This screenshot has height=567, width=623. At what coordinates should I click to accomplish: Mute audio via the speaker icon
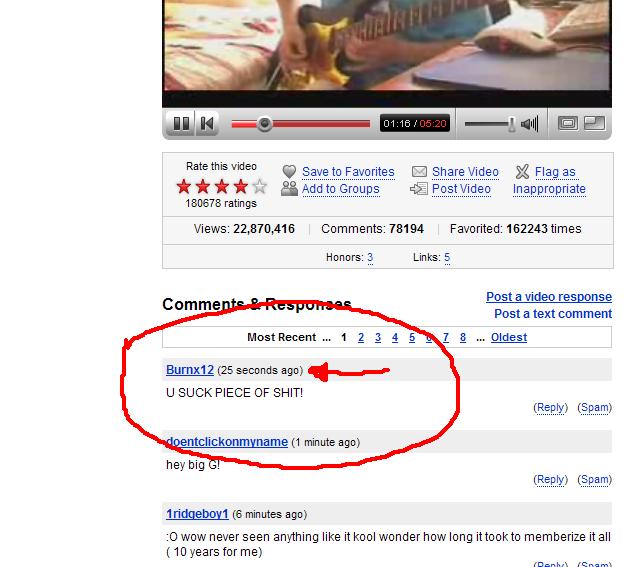click(x=530, y=124)
